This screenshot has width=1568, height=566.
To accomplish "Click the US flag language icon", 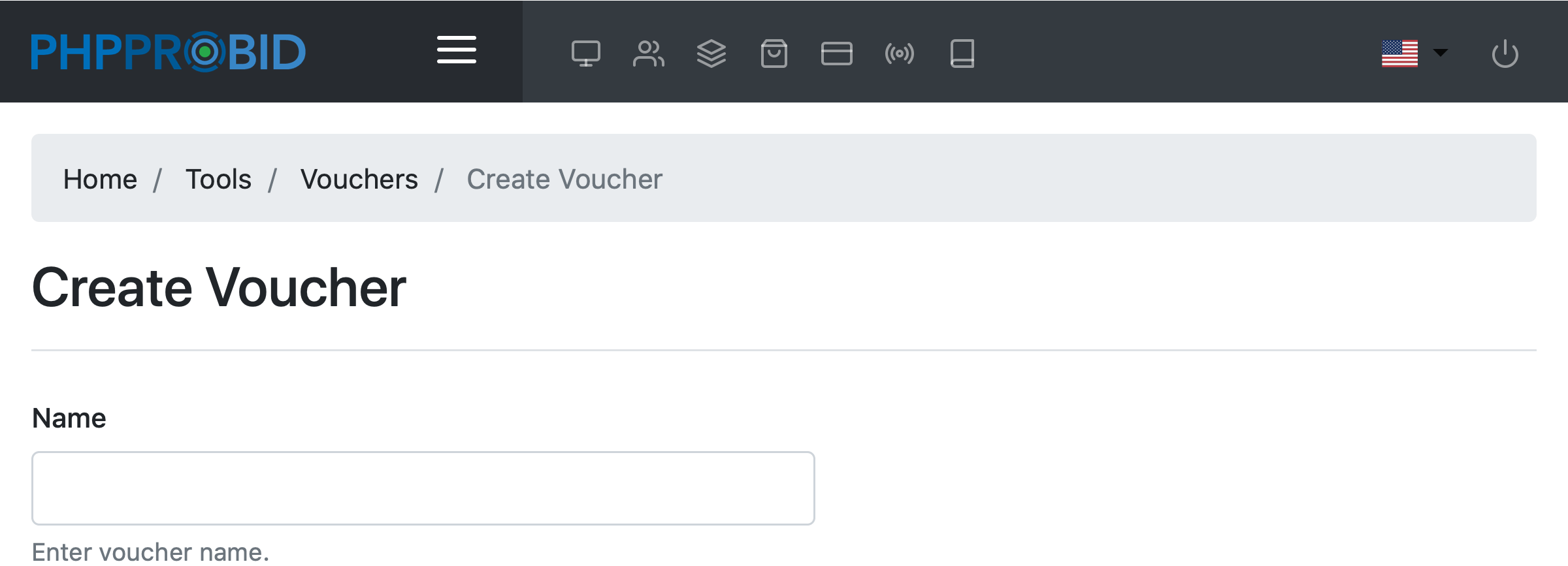I will click(x=1399, y=54).
